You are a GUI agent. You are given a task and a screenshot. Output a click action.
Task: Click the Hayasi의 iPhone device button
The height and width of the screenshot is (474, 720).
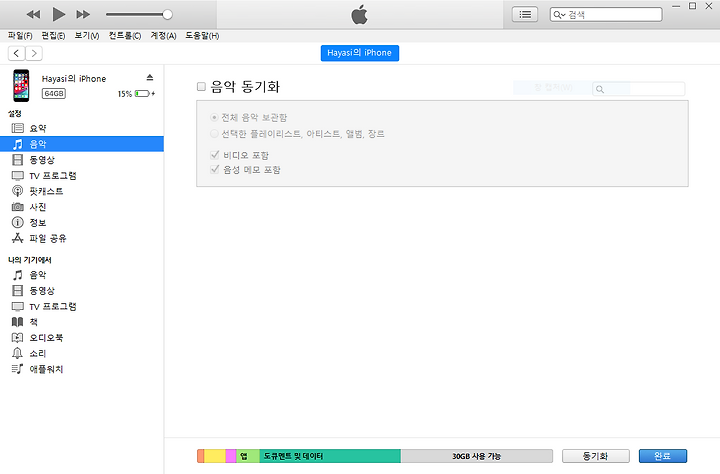(x=360, y=53)
